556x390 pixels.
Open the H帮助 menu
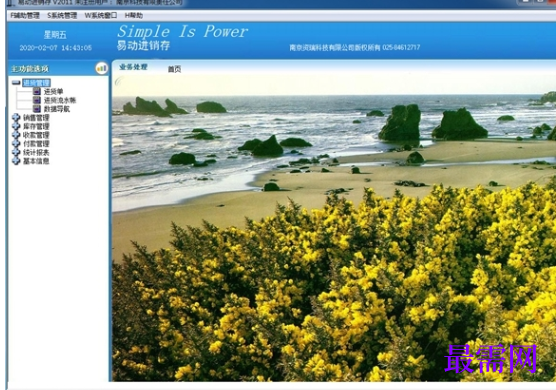[x=134, y=16]
